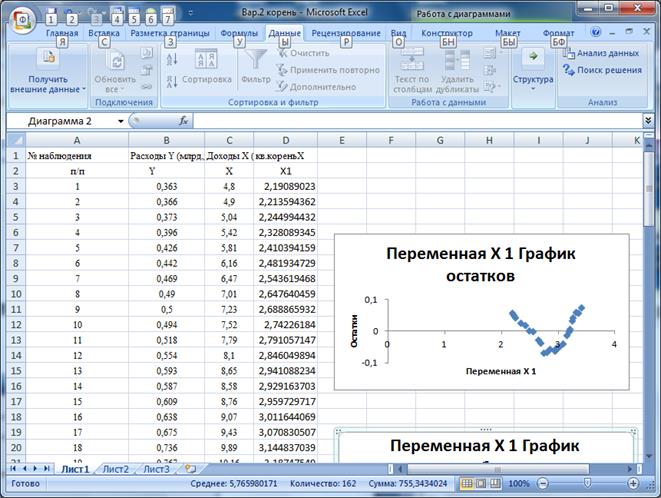Click the Сумма: 755,3434024 status entry

408,483
